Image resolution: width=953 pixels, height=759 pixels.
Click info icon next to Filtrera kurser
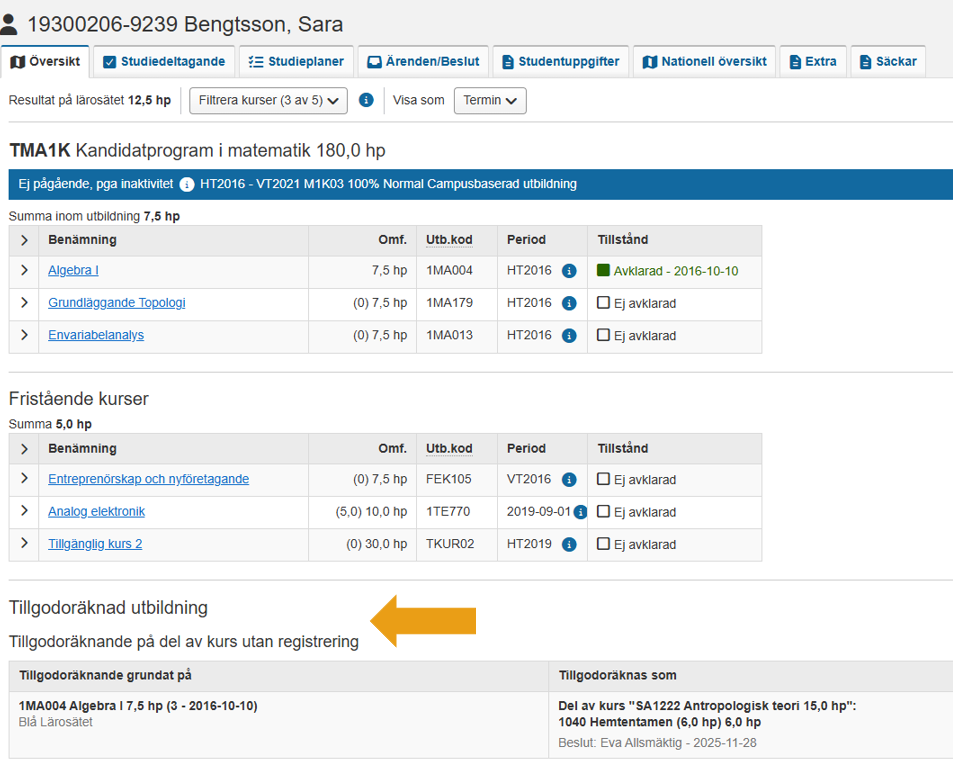tap(366, 100)
